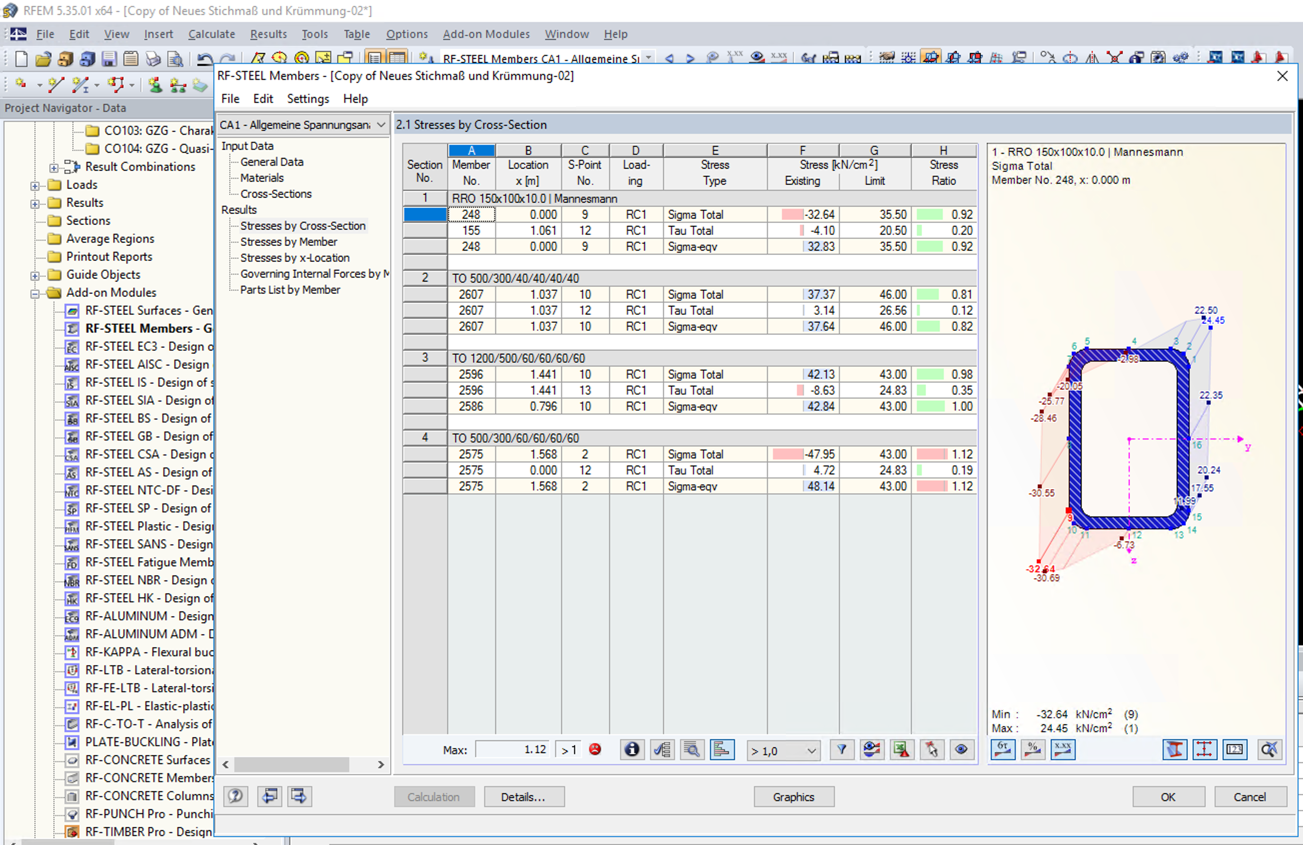
Task: Click column A header above Member No.
Action: [x=471, y=151]
